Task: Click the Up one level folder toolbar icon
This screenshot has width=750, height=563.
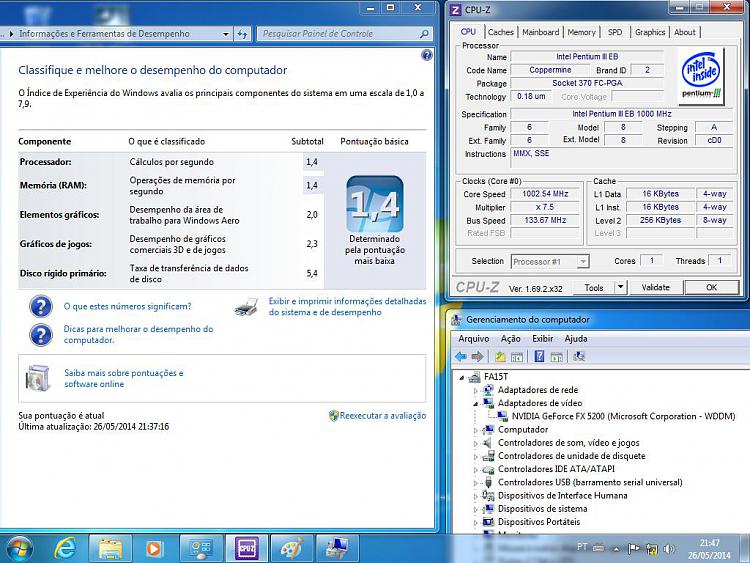Action: [500, 356]
